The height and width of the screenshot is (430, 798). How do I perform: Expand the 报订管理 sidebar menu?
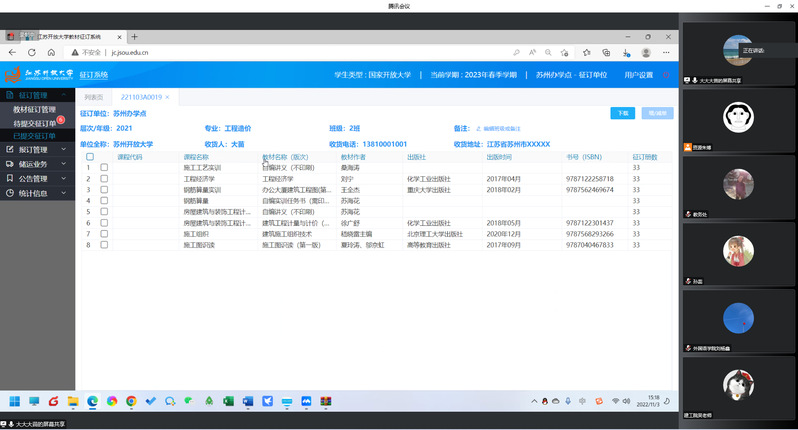[37, 150]
